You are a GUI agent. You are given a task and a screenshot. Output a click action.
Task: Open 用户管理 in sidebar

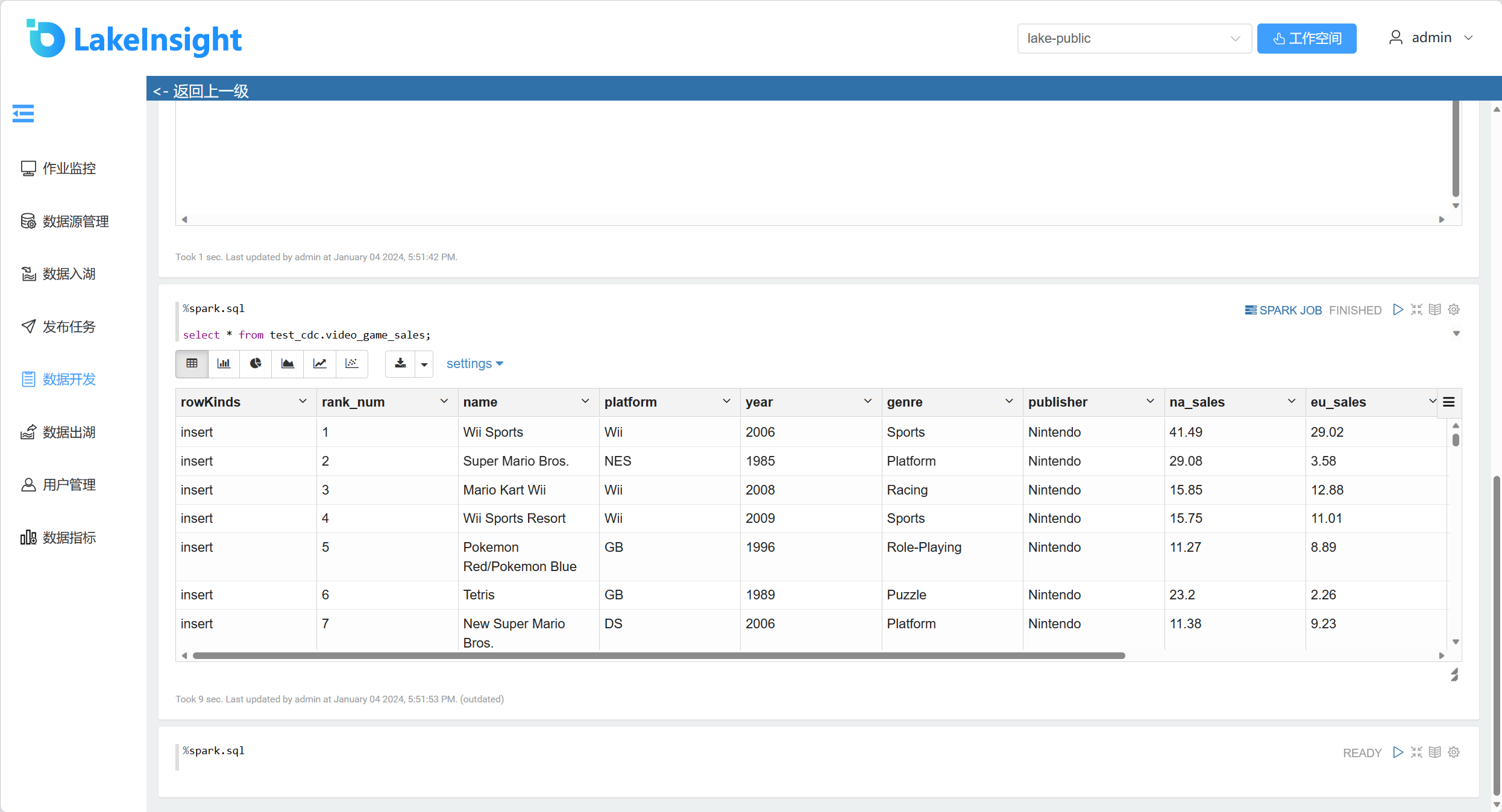click(58, 485)
